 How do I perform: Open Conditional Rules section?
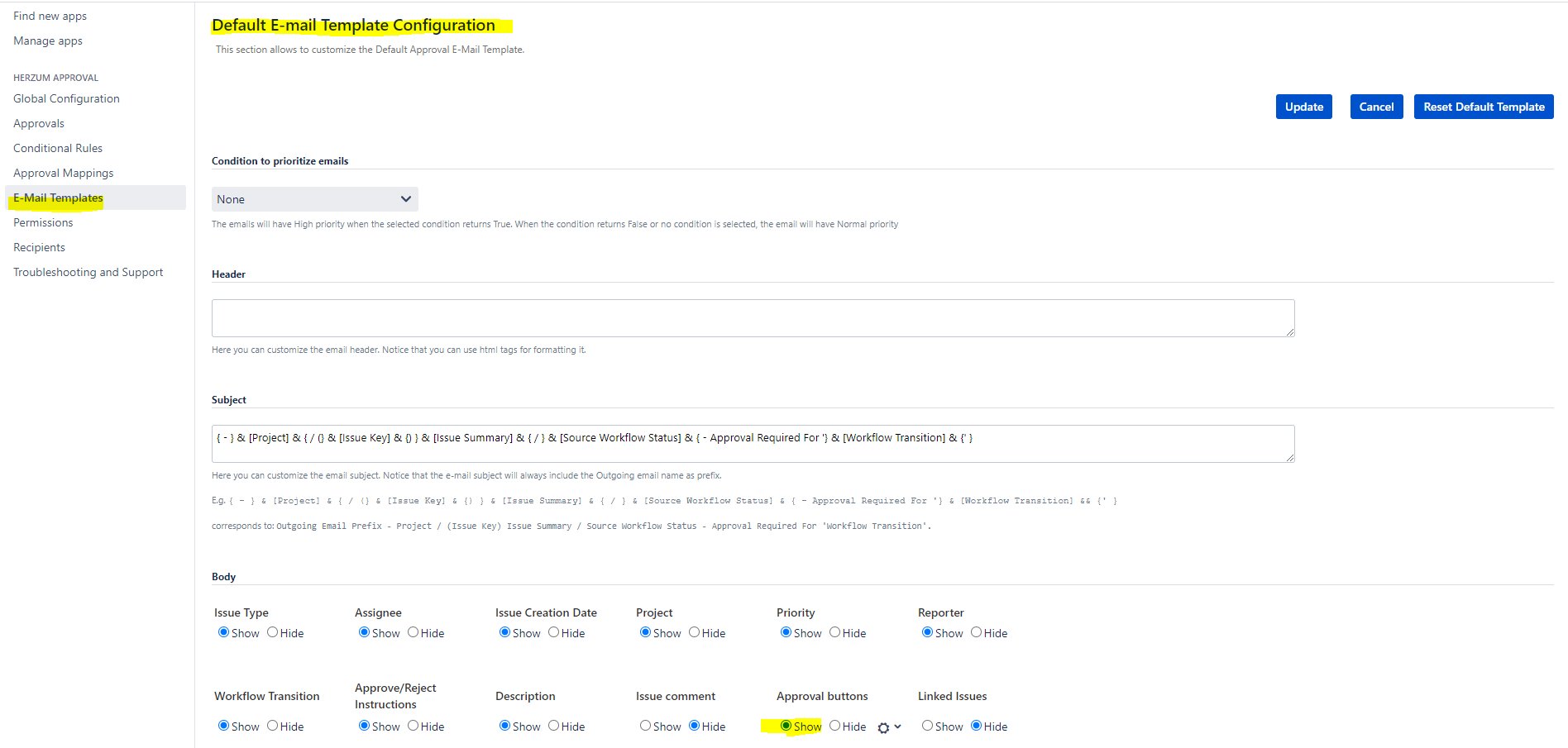click(x=58, y=148)
